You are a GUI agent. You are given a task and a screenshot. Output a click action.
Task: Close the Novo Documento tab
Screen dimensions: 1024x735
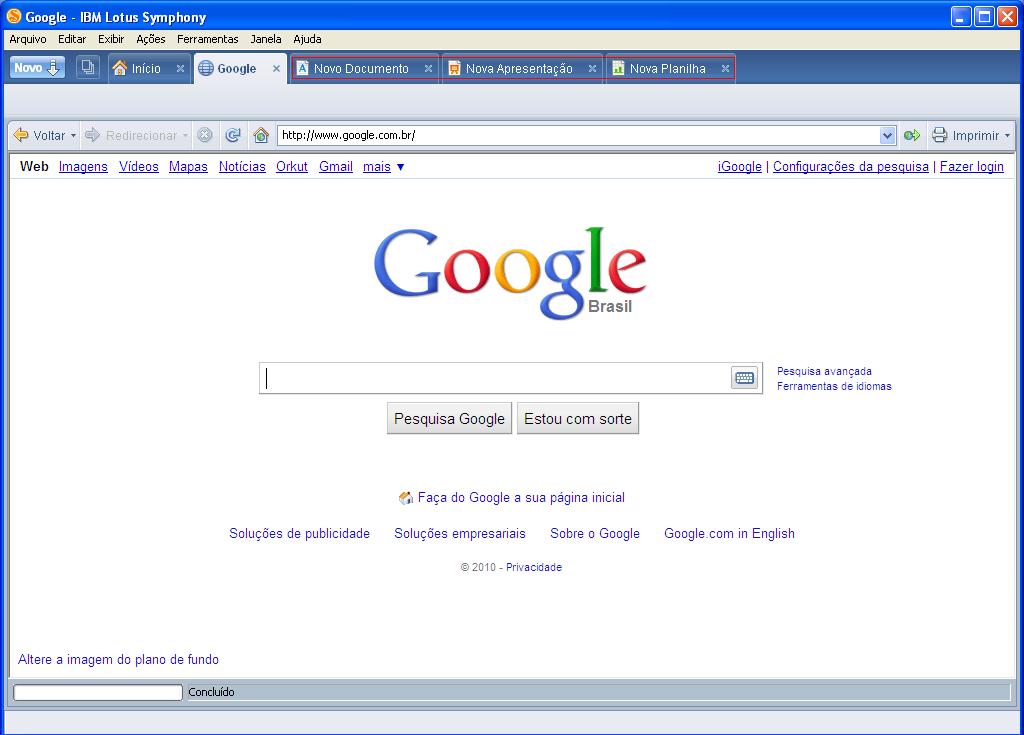(428, 68)
